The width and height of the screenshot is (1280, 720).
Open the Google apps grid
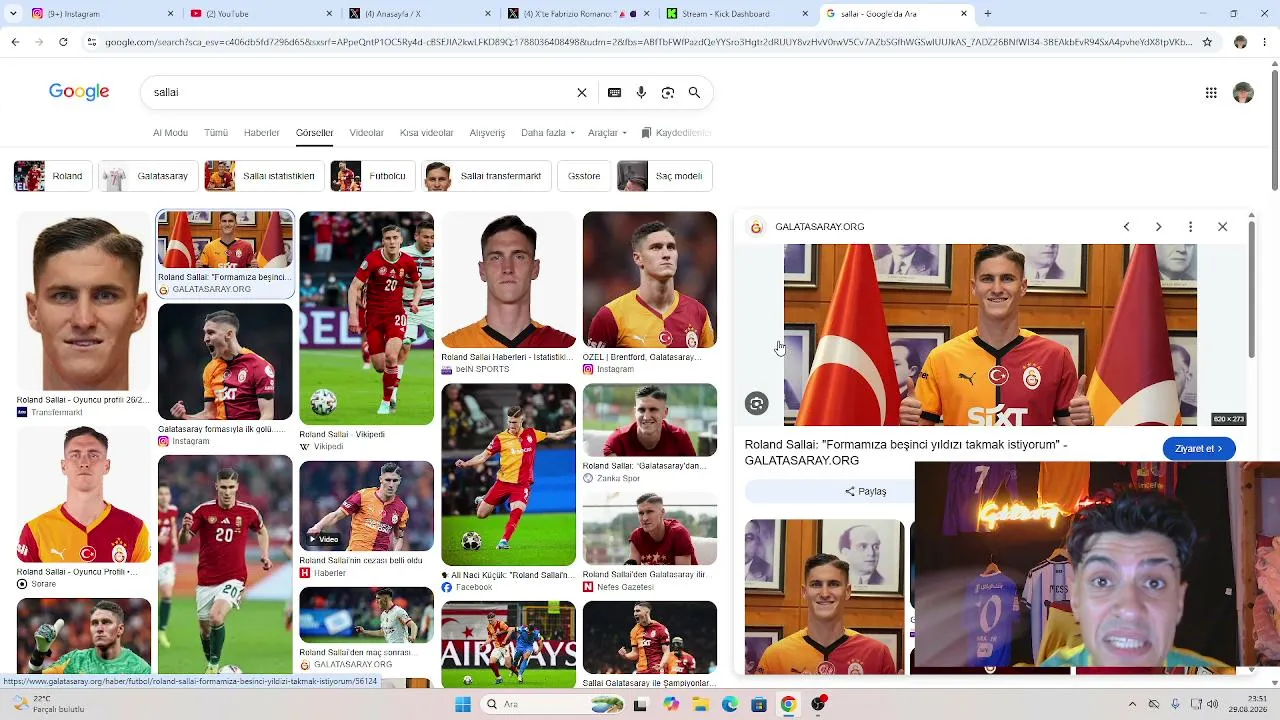click(1211, 93)
